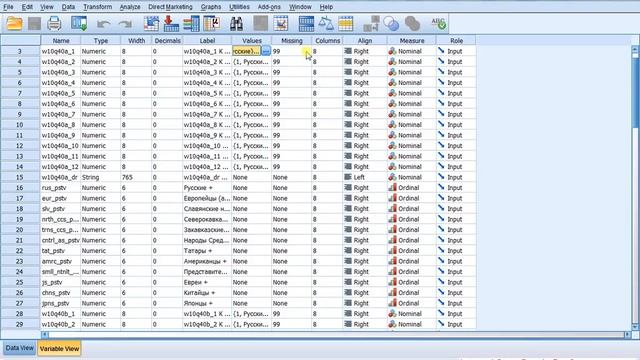Click Measure cell Ordinal for jpns_pstv
Screen dimensions: 640x360
coord(411,303)
